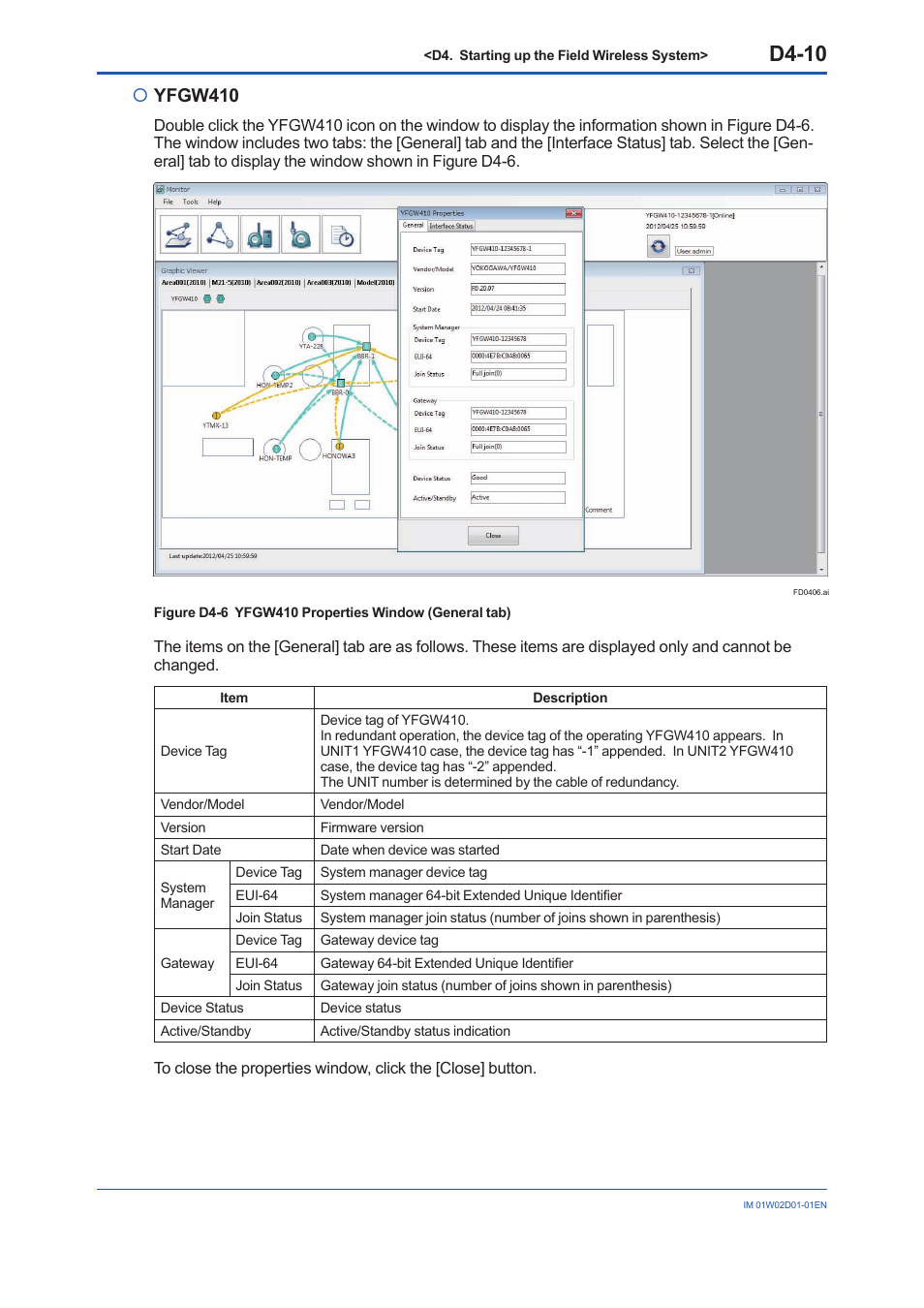Switch to the Interface Status tab
This screenshot has width=924, height=1308.
click(451, 226)
